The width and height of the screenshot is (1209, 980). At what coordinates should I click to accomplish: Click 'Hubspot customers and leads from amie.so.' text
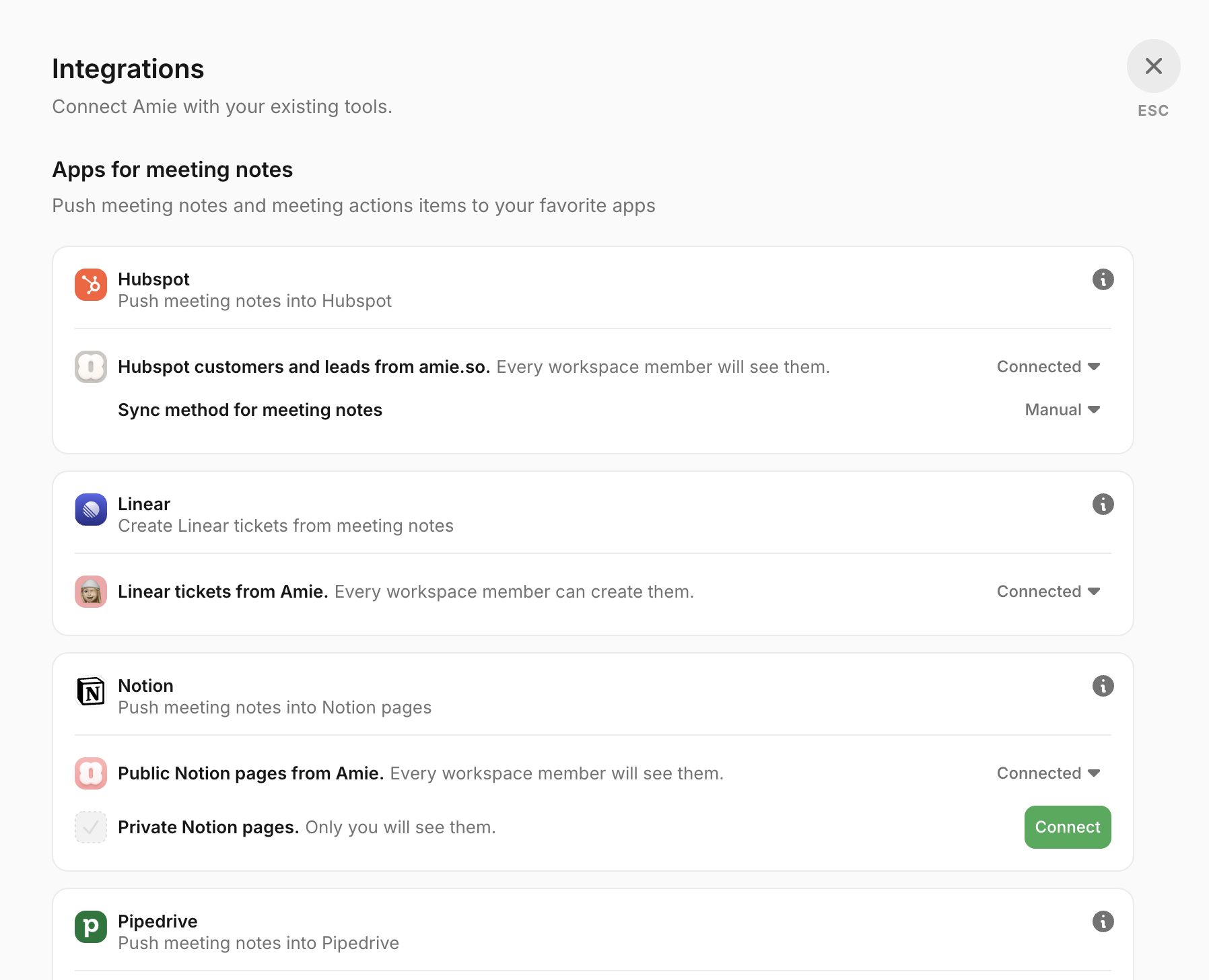pyautogui.click(x=304, y=367)
